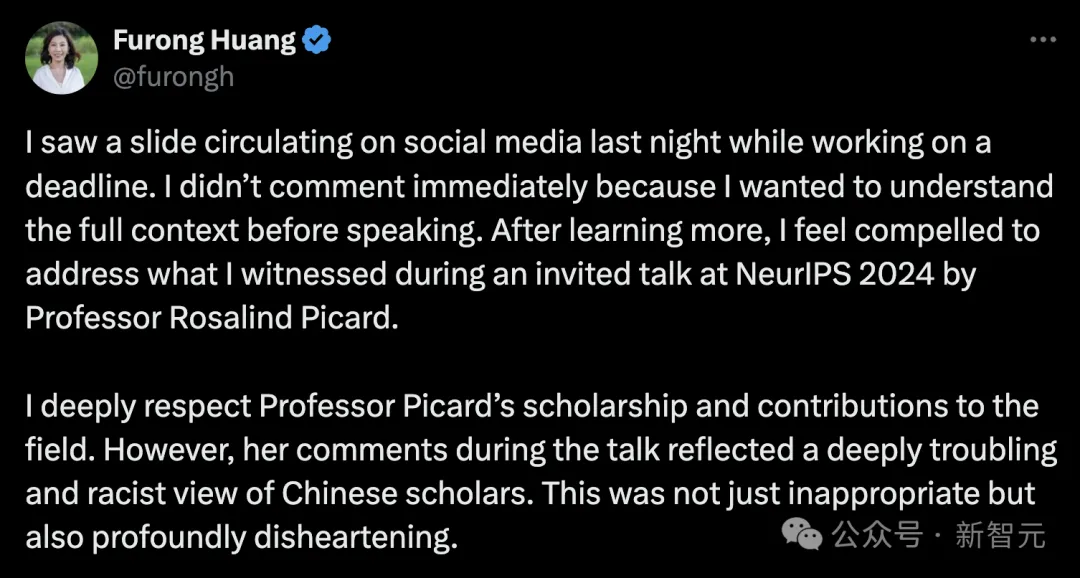1080x578 pixels.
Task: Click the word deadline in the second line
Action: click(75, 187)
